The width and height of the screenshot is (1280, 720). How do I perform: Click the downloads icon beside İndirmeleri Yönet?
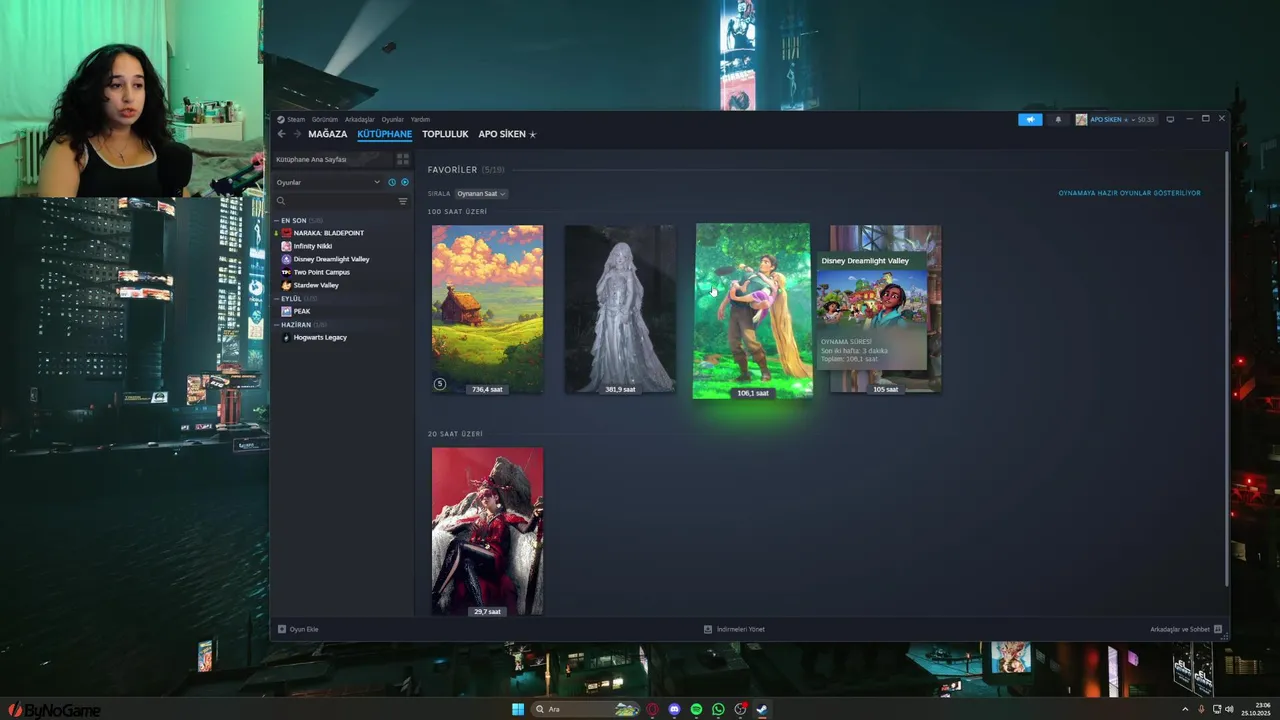point(708,629)
